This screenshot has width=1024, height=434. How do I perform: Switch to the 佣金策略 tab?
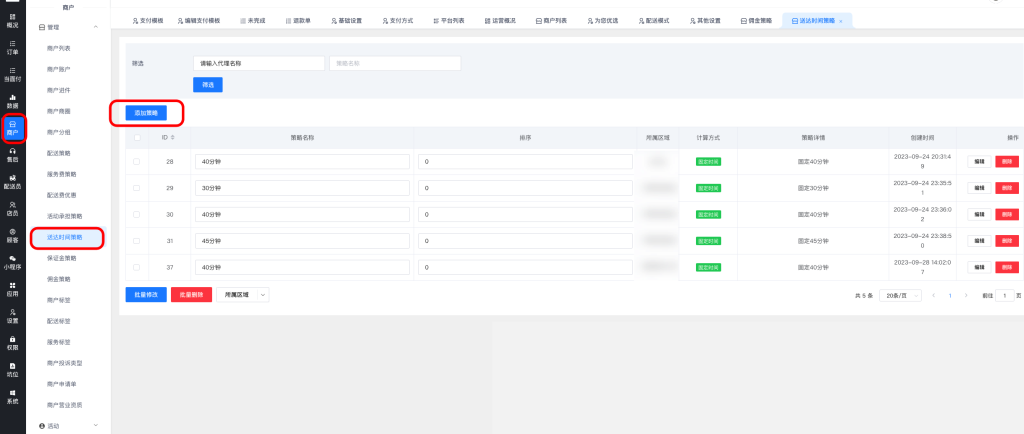point(754,21)
